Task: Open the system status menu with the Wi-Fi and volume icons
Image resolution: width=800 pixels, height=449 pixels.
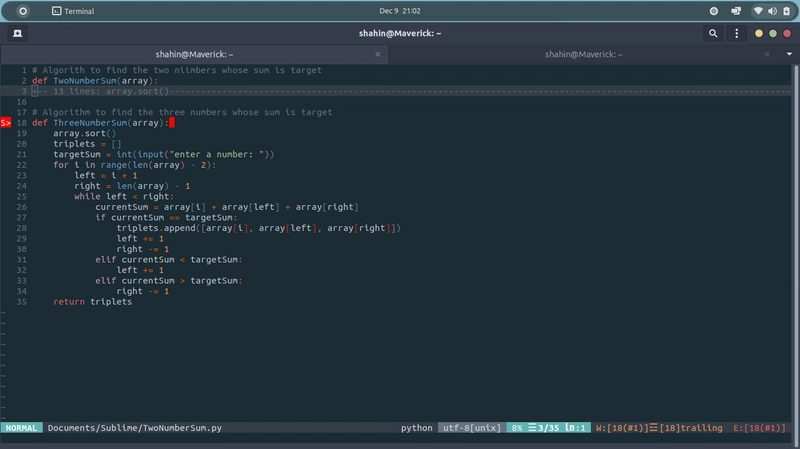Action: (770, 10)
